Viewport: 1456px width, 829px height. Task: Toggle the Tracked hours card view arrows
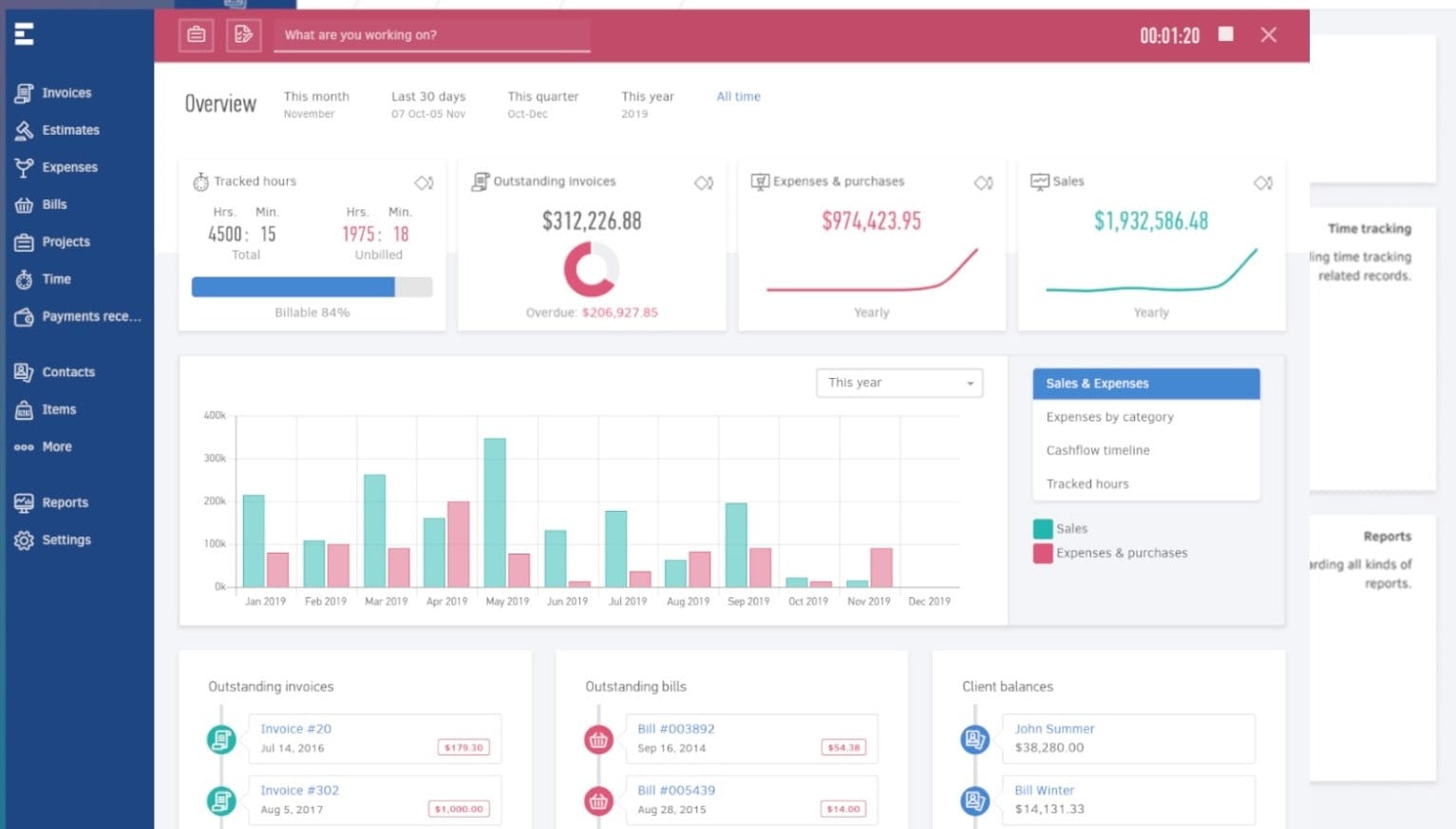[x=424, y=182]
